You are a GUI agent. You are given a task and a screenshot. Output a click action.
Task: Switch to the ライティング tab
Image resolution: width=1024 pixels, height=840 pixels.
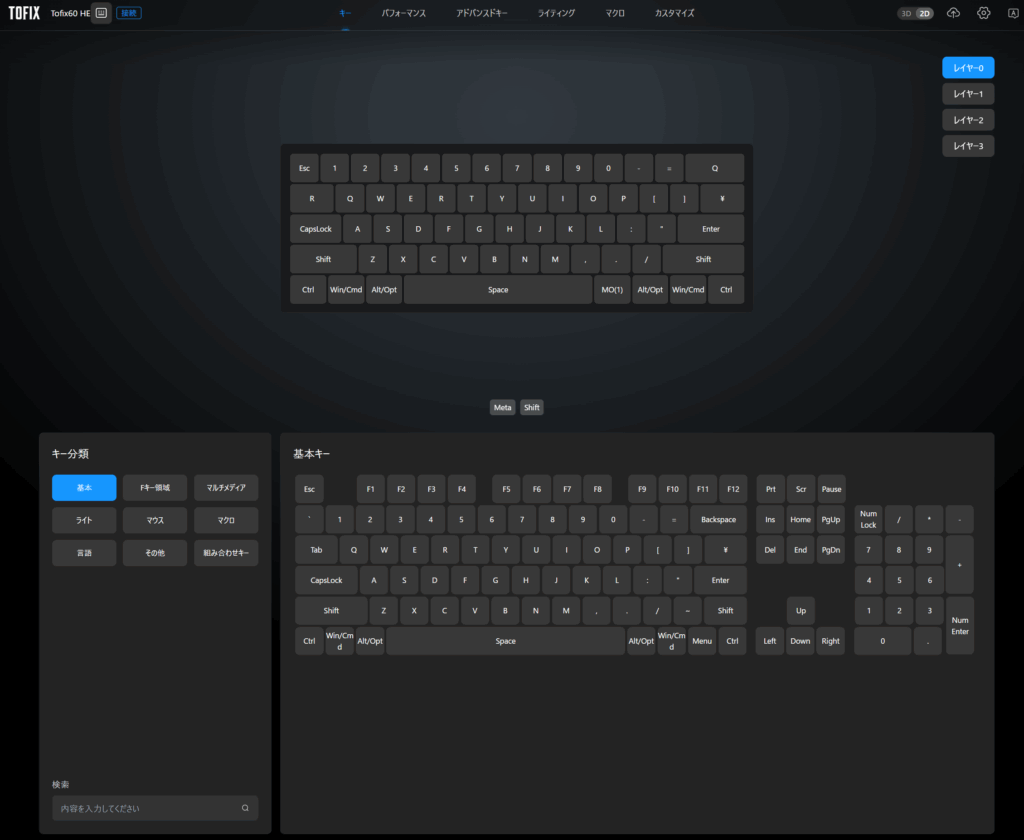[x=556, y=14]
